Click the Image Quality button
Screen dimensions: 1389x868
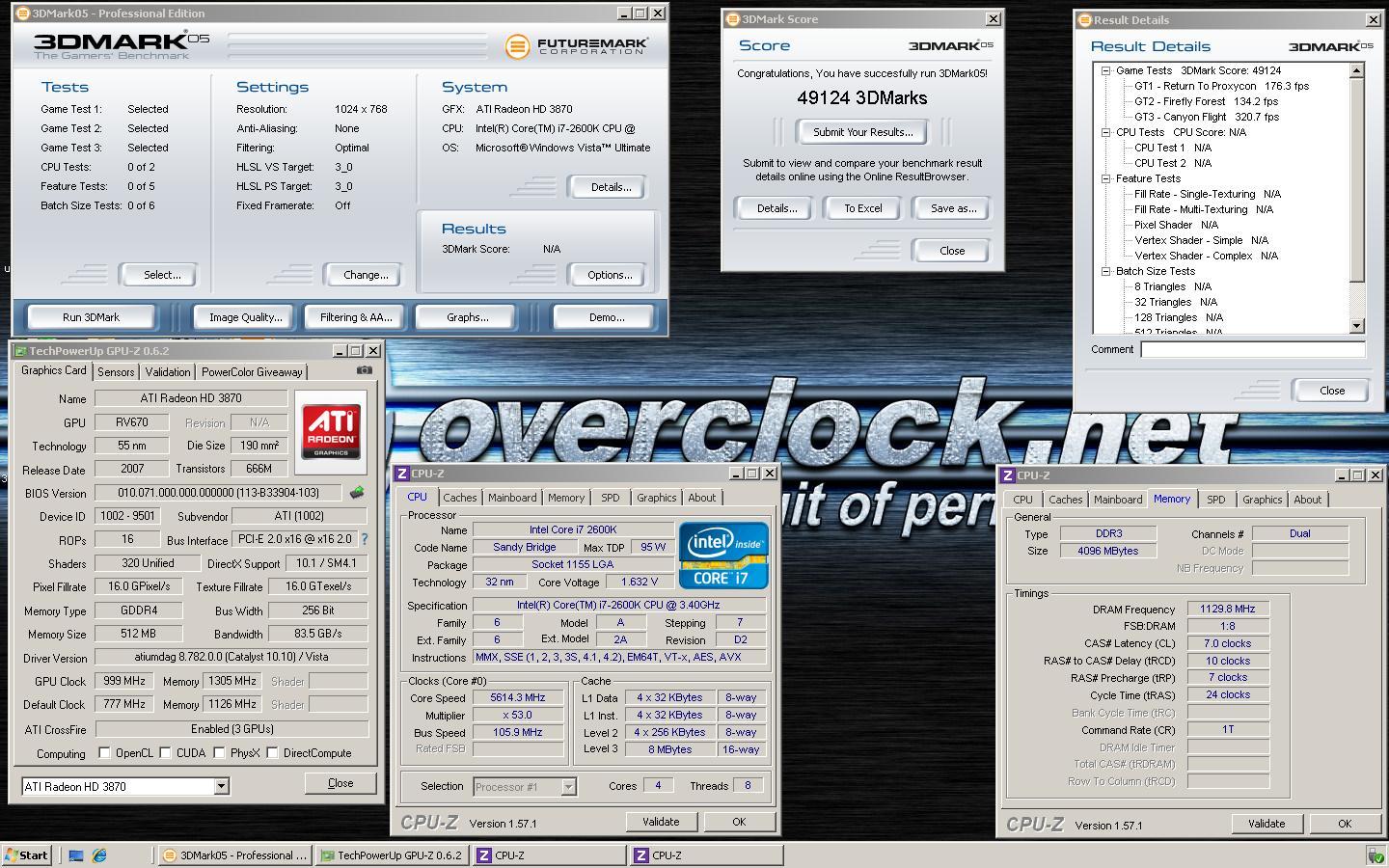245,317
